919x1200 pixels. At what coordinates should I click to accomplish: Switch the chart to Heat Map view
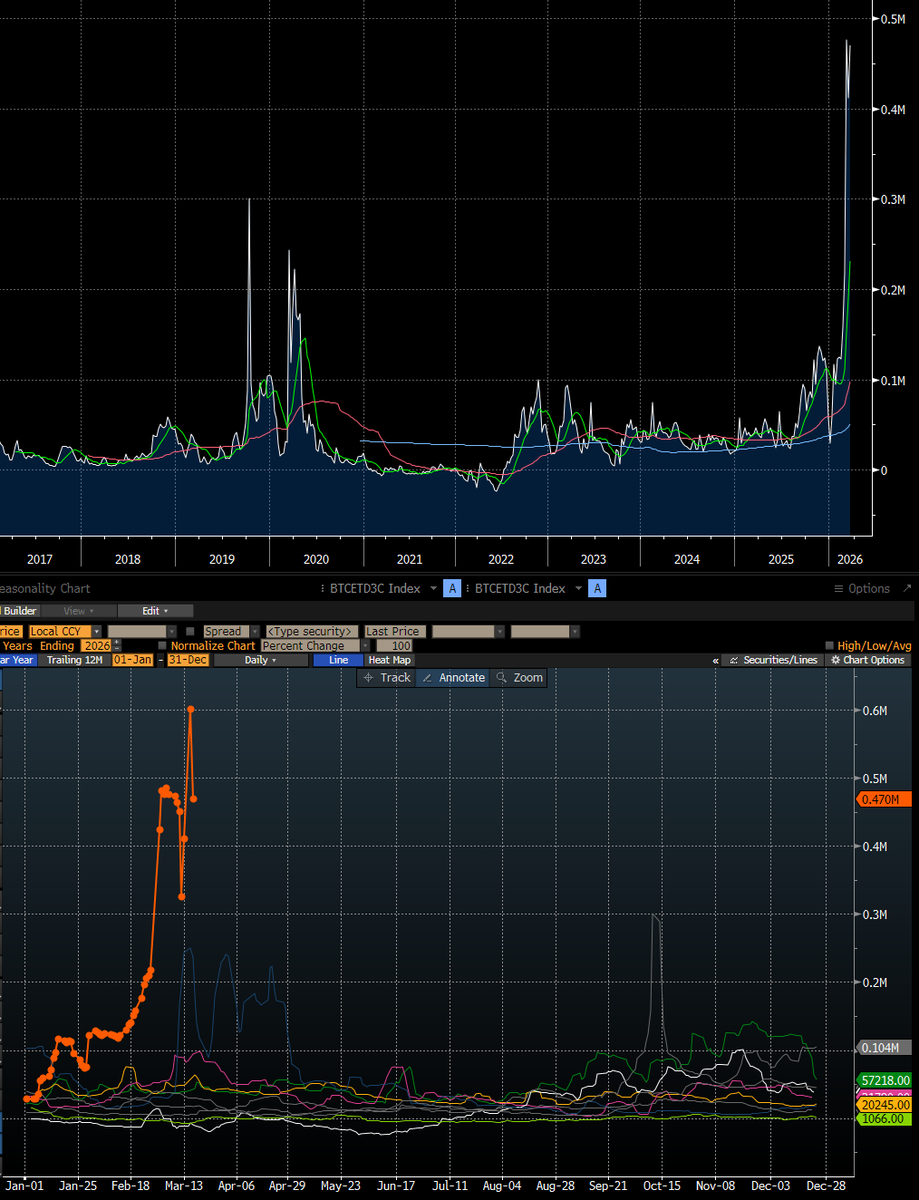tap(389, 660)
